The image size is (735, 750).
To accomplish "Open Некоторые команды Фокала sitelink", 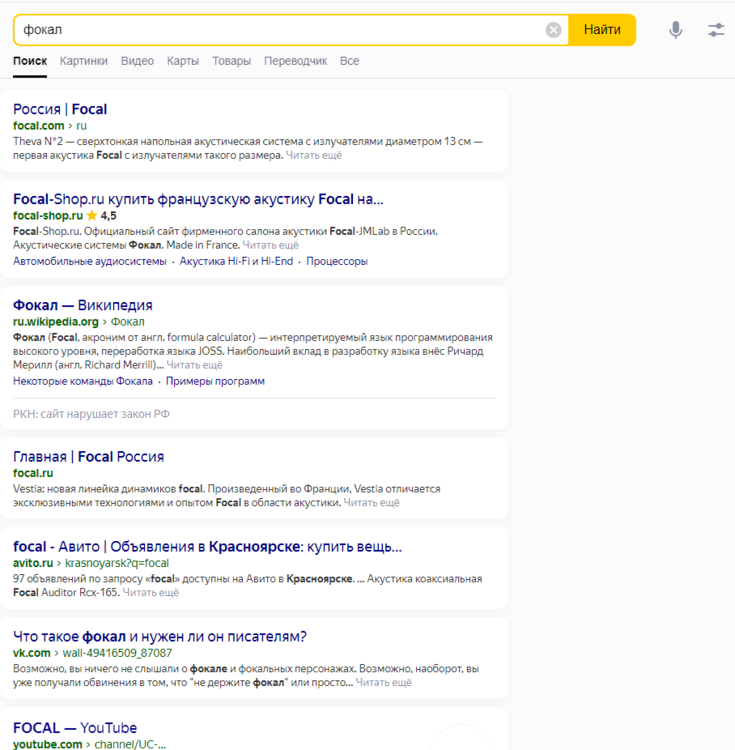I will [x=83, y=382].
